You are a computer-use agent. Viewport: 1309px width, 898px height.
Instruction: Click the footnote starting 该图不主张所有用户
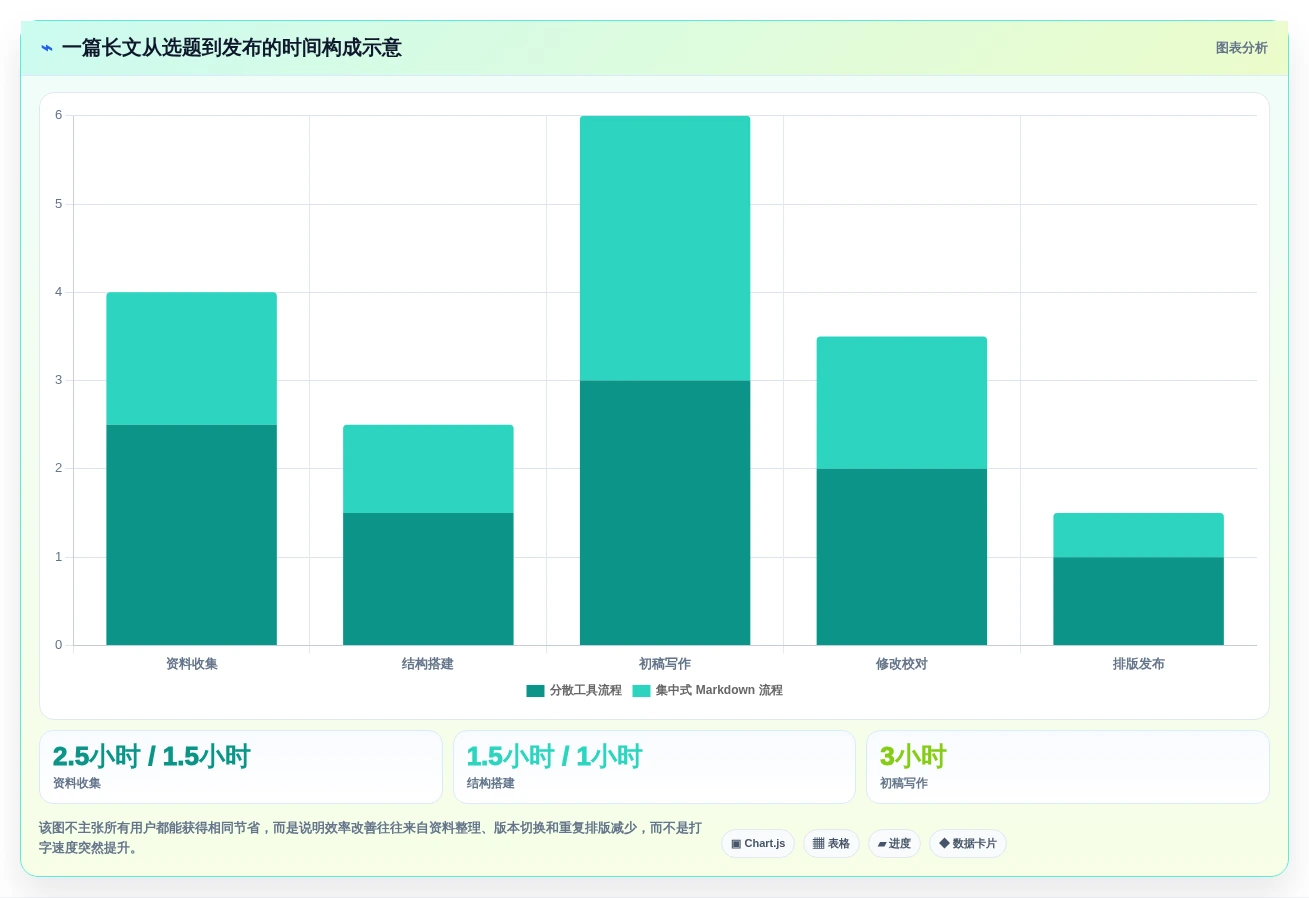point(370,838)
